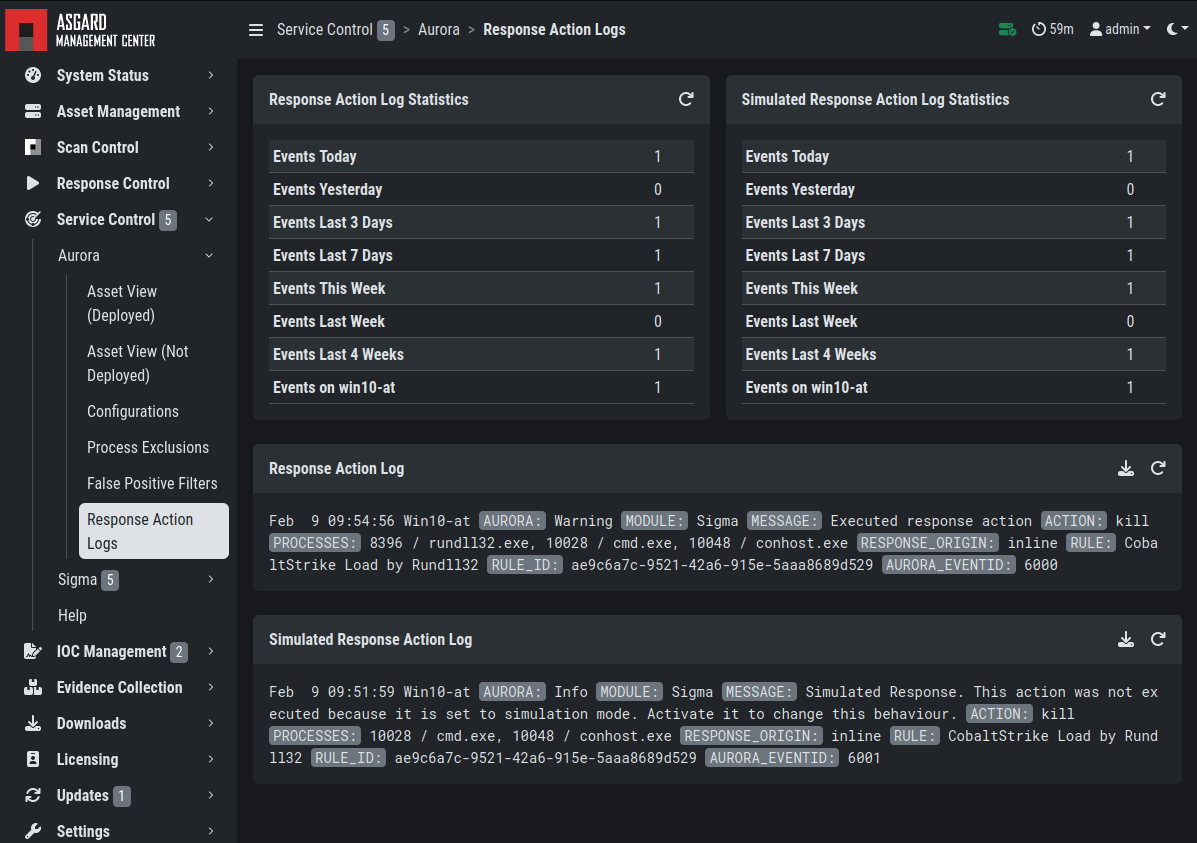The height and width of the screenshot is (843, 1197).
Task: Click the Downloads arrow icon
Action: click(33, 723)
